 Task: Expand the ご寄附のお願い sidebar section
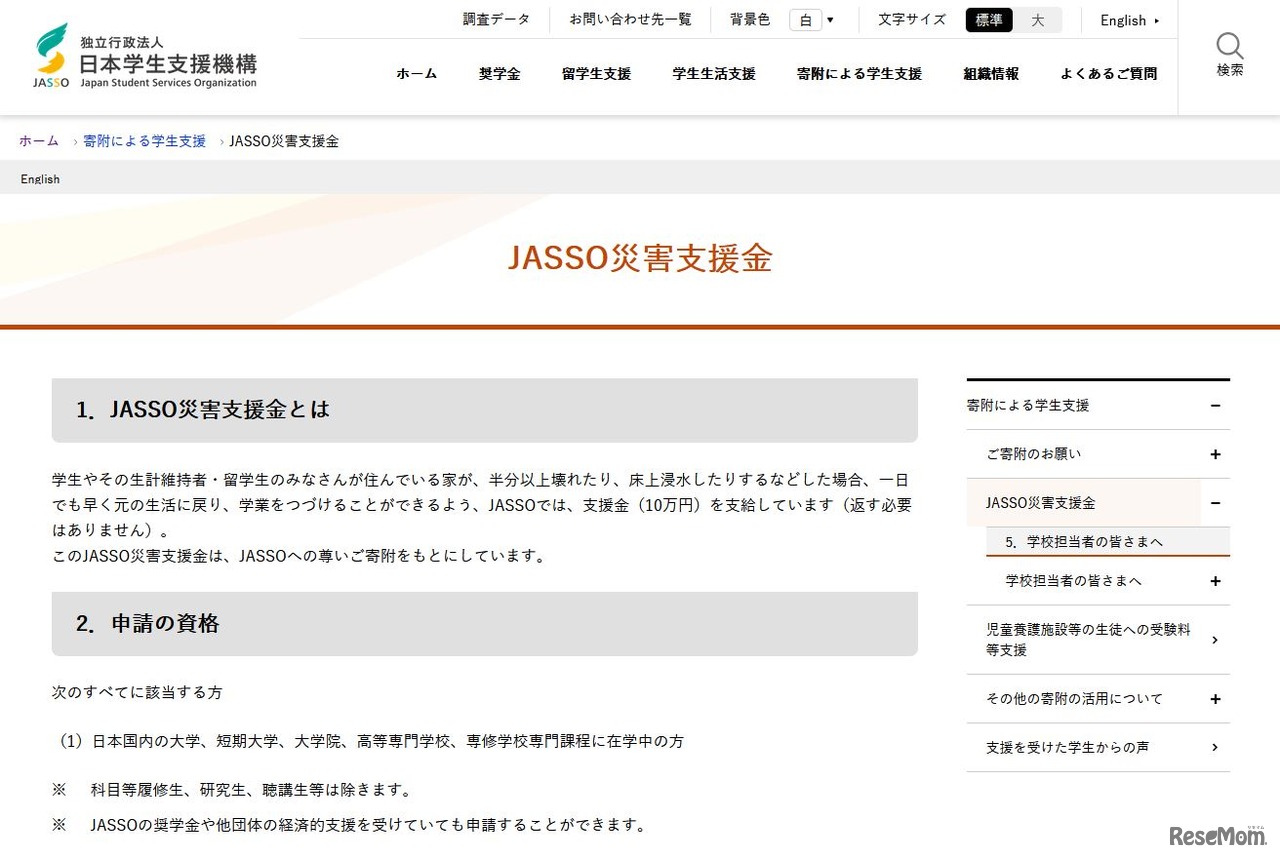pyautogui.click(x=1216, y=453)
